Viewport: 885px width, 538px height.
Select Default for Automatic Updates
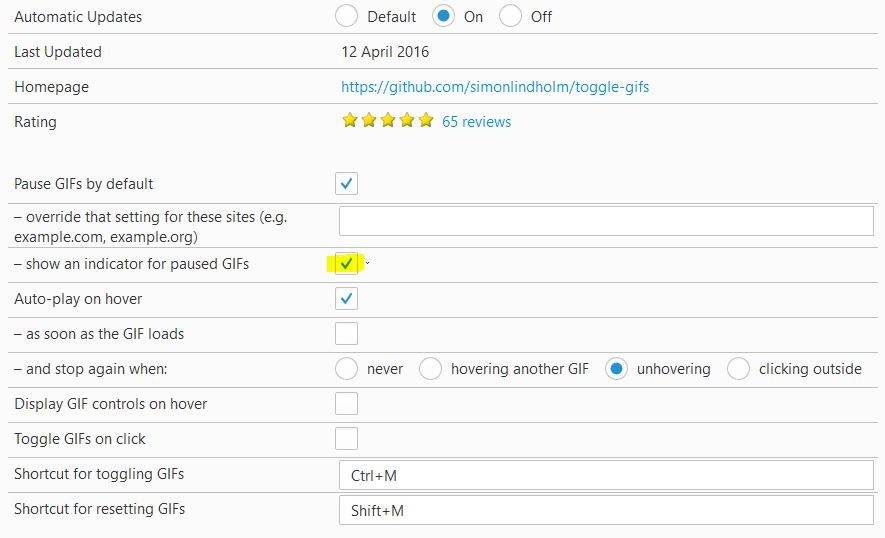(x=346, y=16)
